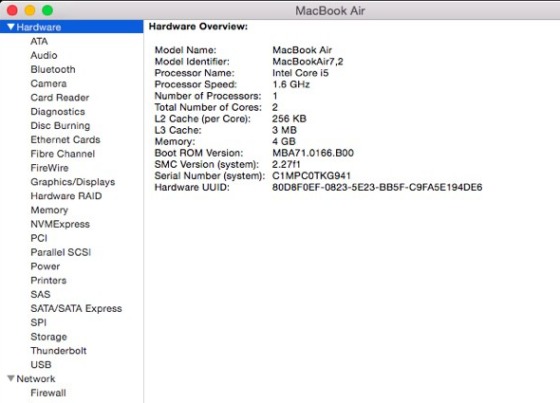Show SAS hardware information
The image size is (560, 403).
click(40, 294)
